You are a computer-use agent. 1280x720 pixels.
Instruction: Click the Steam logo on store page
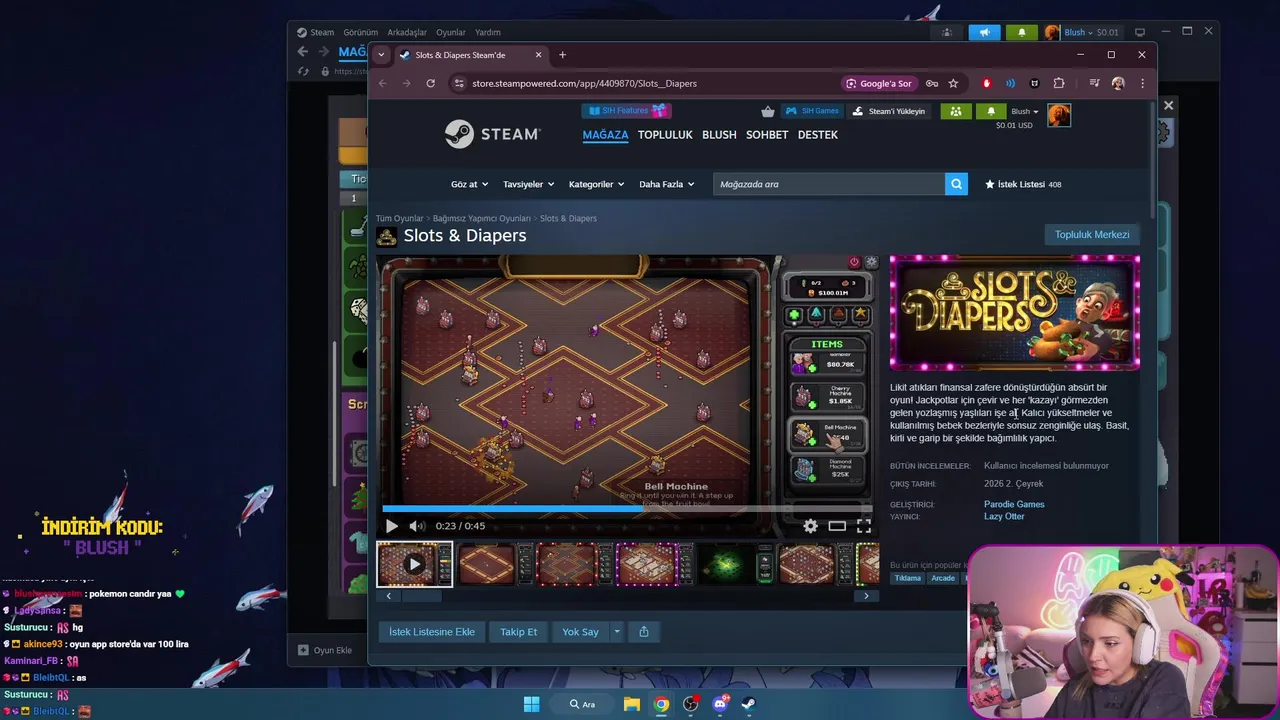(493, 134)
